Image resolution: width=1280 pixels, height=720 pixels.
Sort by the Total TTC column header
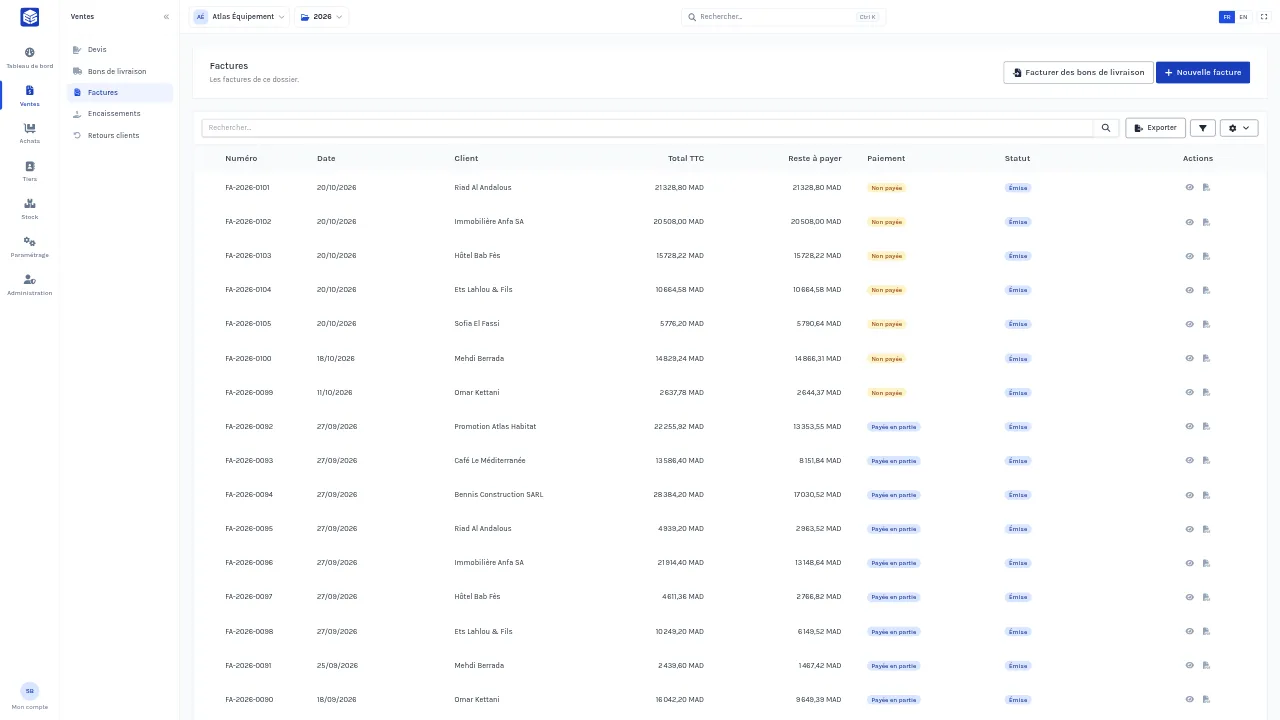click(x=686, y=158)
